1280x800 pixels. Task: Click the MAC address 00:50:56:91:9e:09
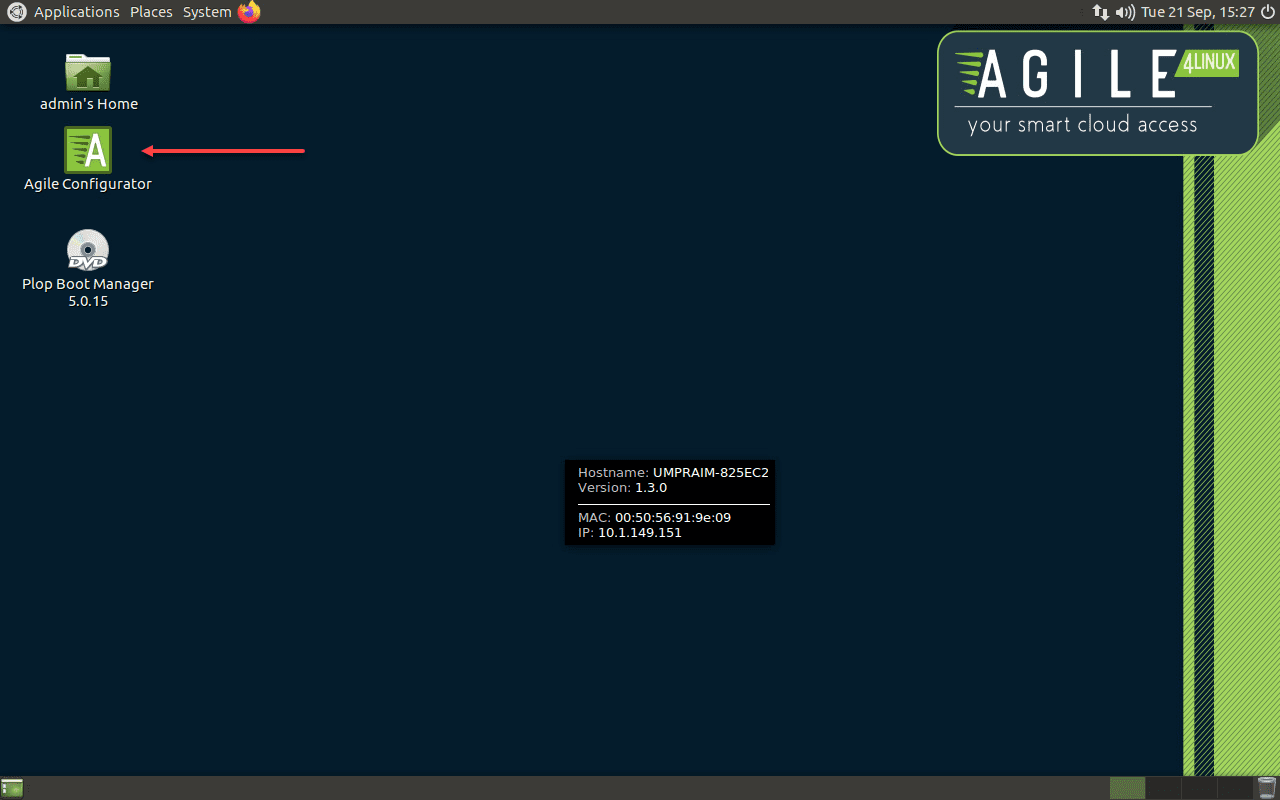coord(673,518)
